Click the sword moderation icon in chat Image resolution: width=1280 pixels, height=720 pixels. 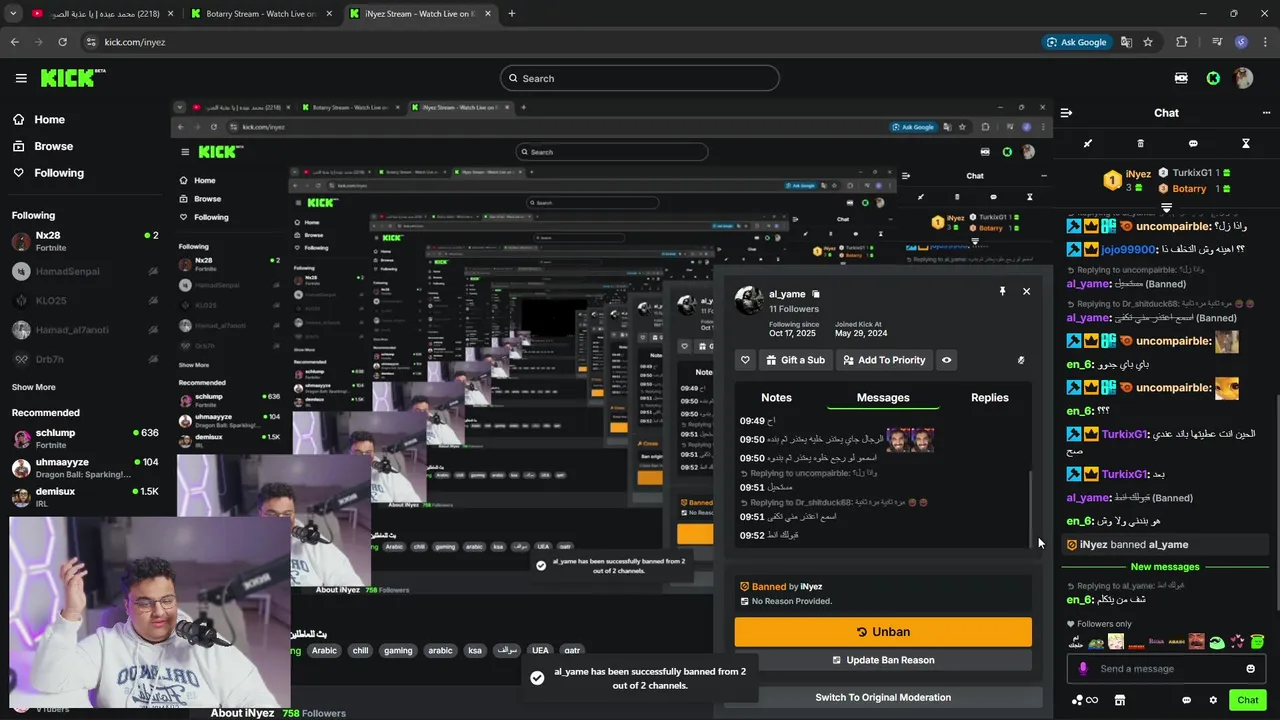click(1088, 144)
